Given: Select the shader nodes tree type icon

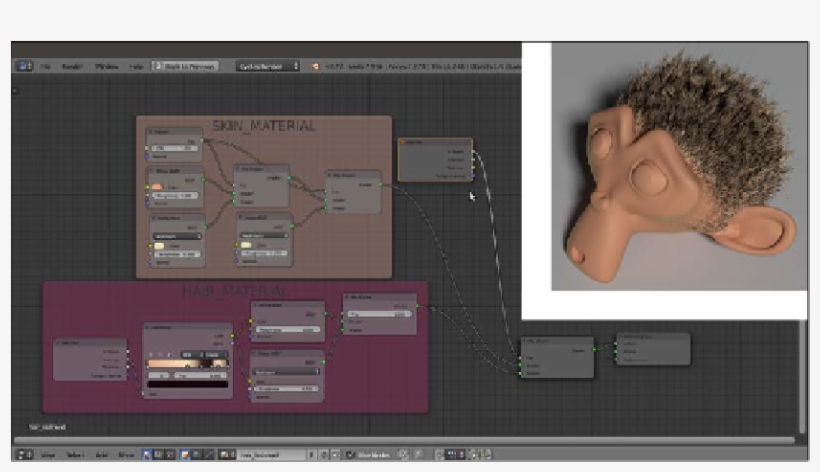Looking at the screenshot, I should point(147,455).
